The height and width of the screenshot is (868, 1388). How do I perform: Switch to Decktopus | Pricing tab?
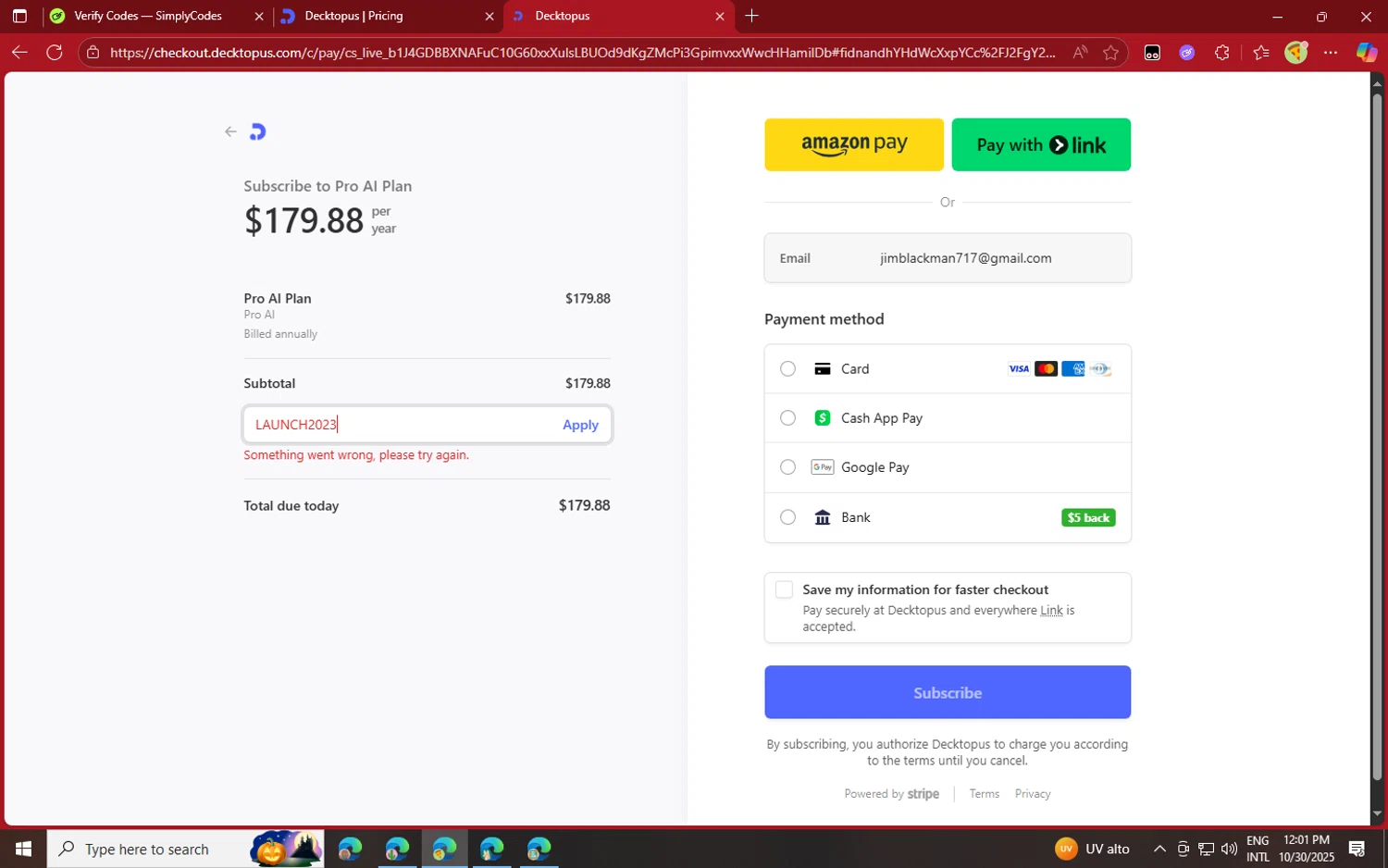[x=389, y=16]
